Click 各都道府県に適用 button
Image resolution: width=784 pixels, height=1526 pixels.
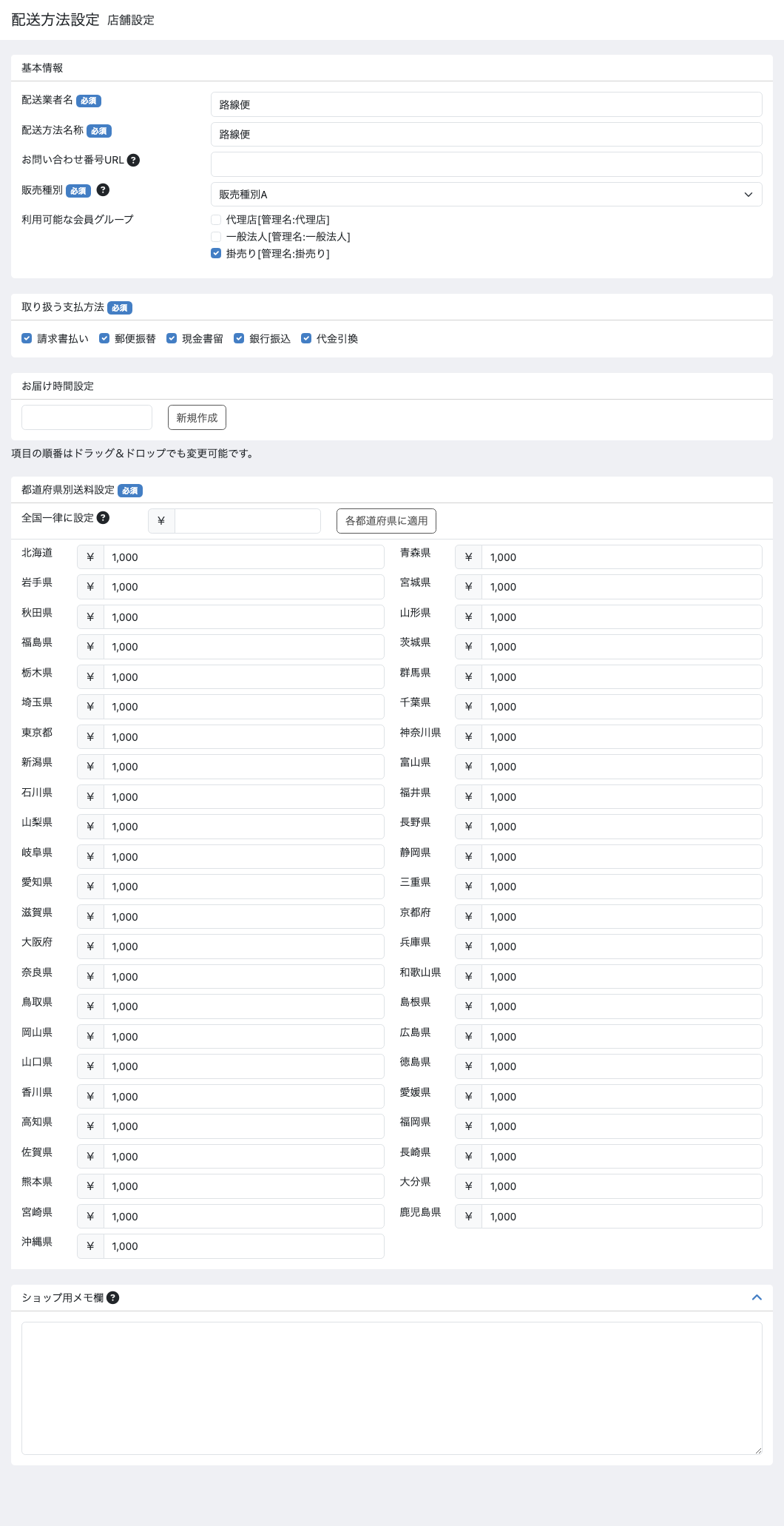point(386,520)
